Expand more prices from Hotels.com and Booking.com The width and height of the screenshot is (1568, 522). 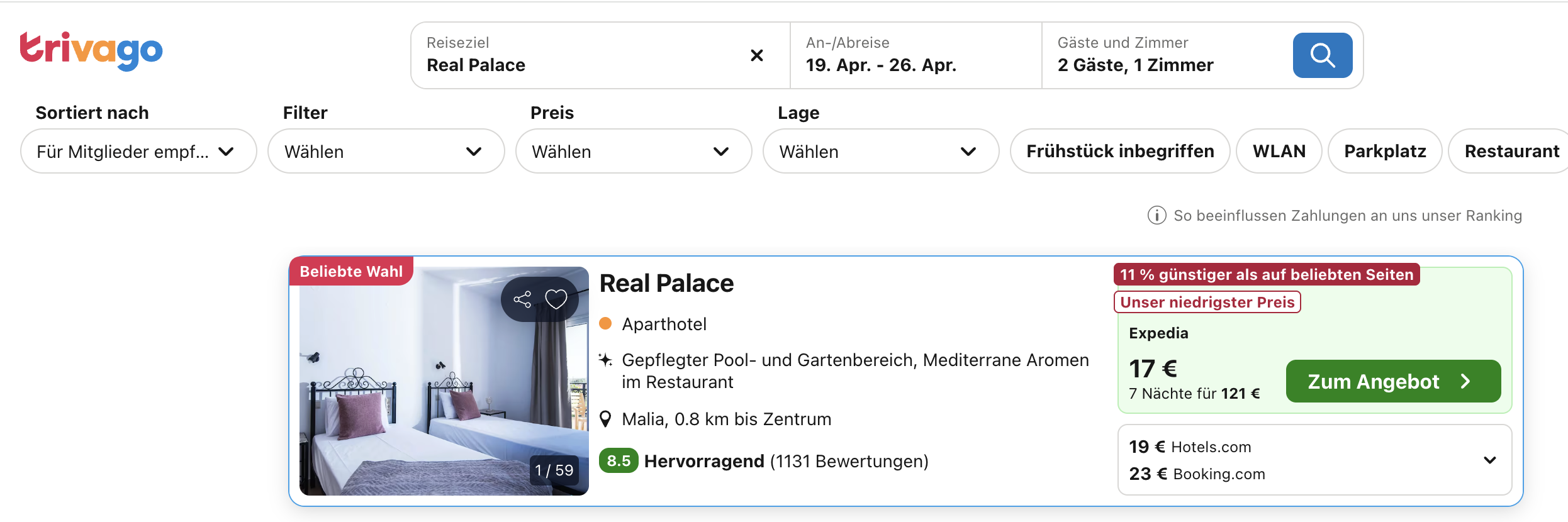(x=1489, y=460)
